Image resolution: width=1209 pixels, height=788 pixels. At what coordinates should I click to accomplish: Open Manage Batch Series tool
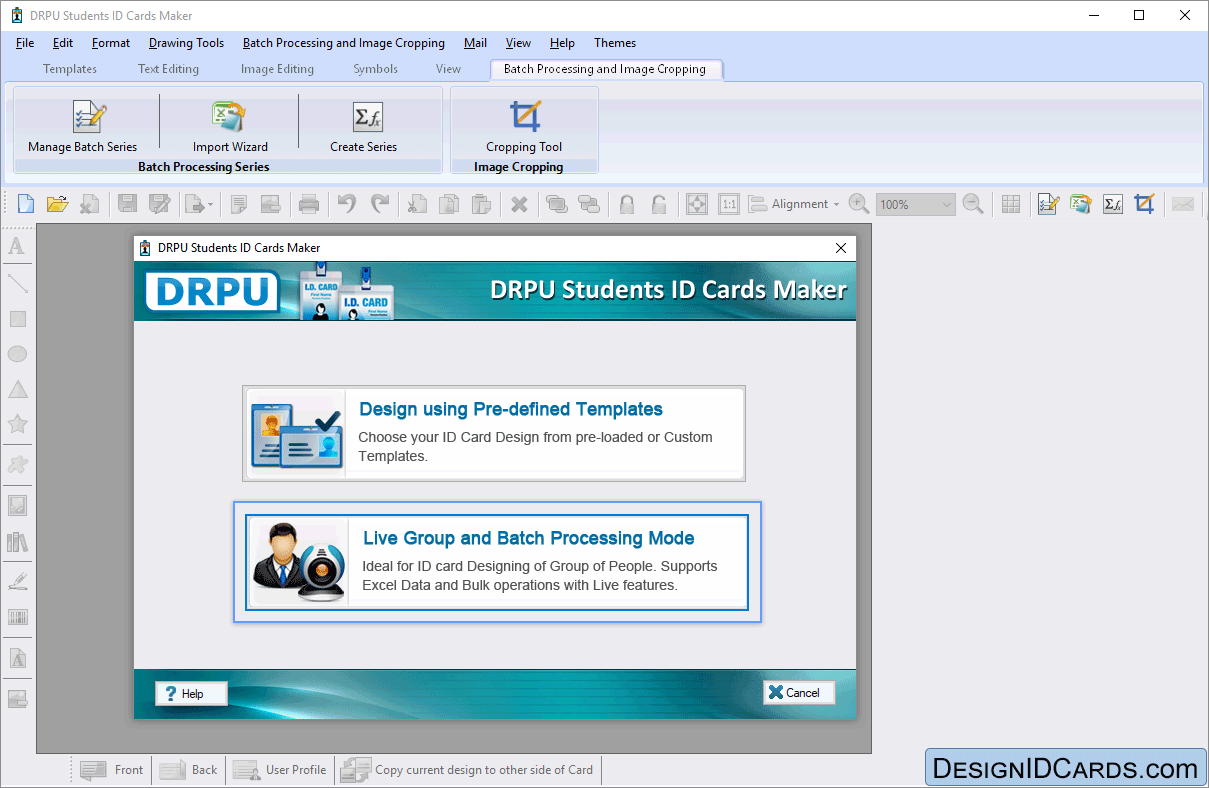(83, 126)
